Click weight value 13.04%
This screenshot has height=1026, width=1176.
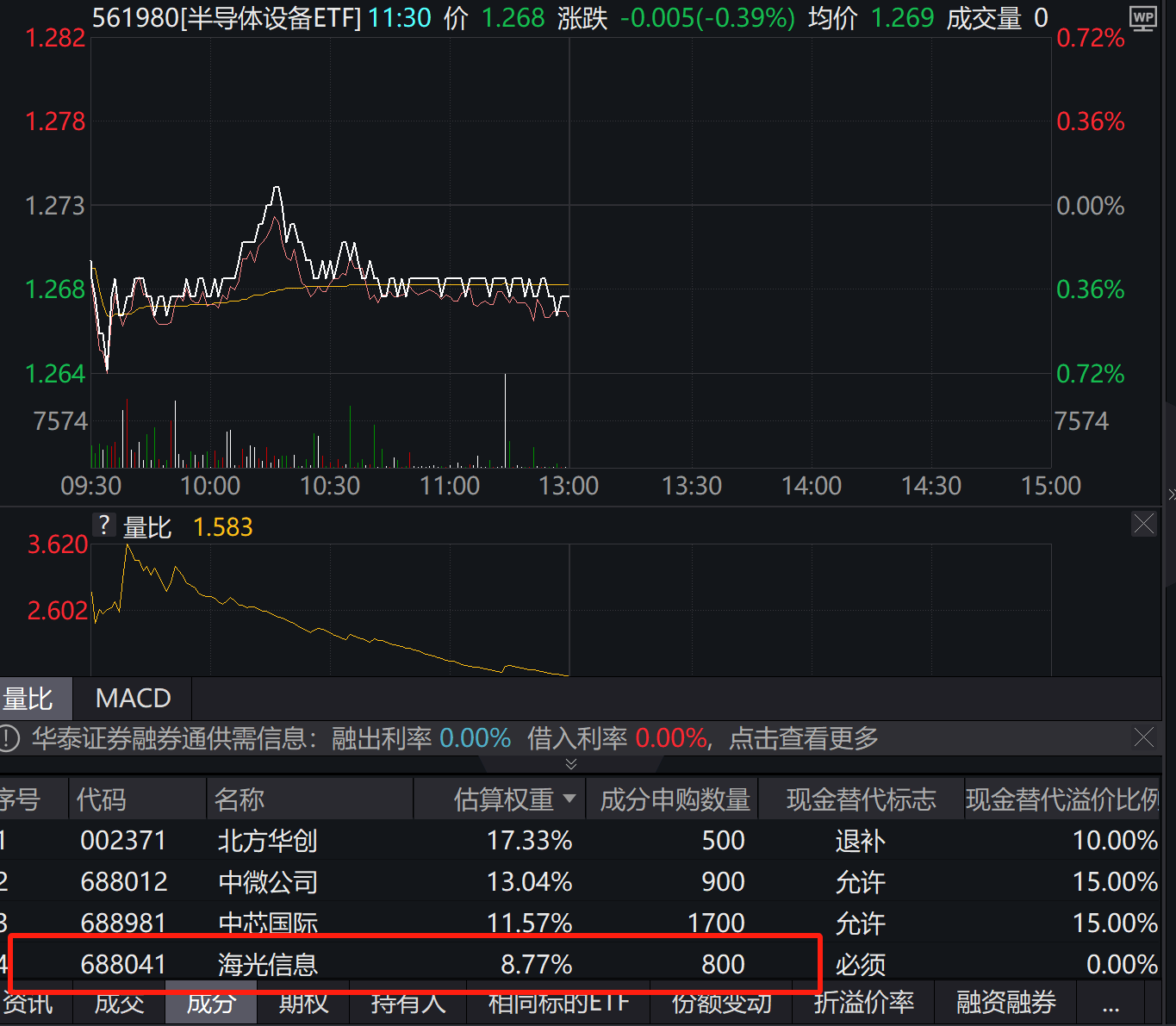point(529,882)
